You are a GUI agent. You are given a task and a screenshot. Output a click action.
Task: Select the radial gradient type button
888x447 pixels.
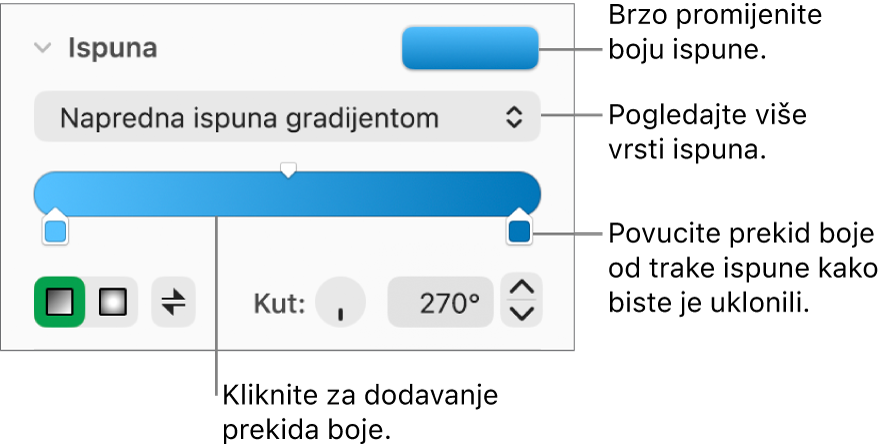(112, 302)
